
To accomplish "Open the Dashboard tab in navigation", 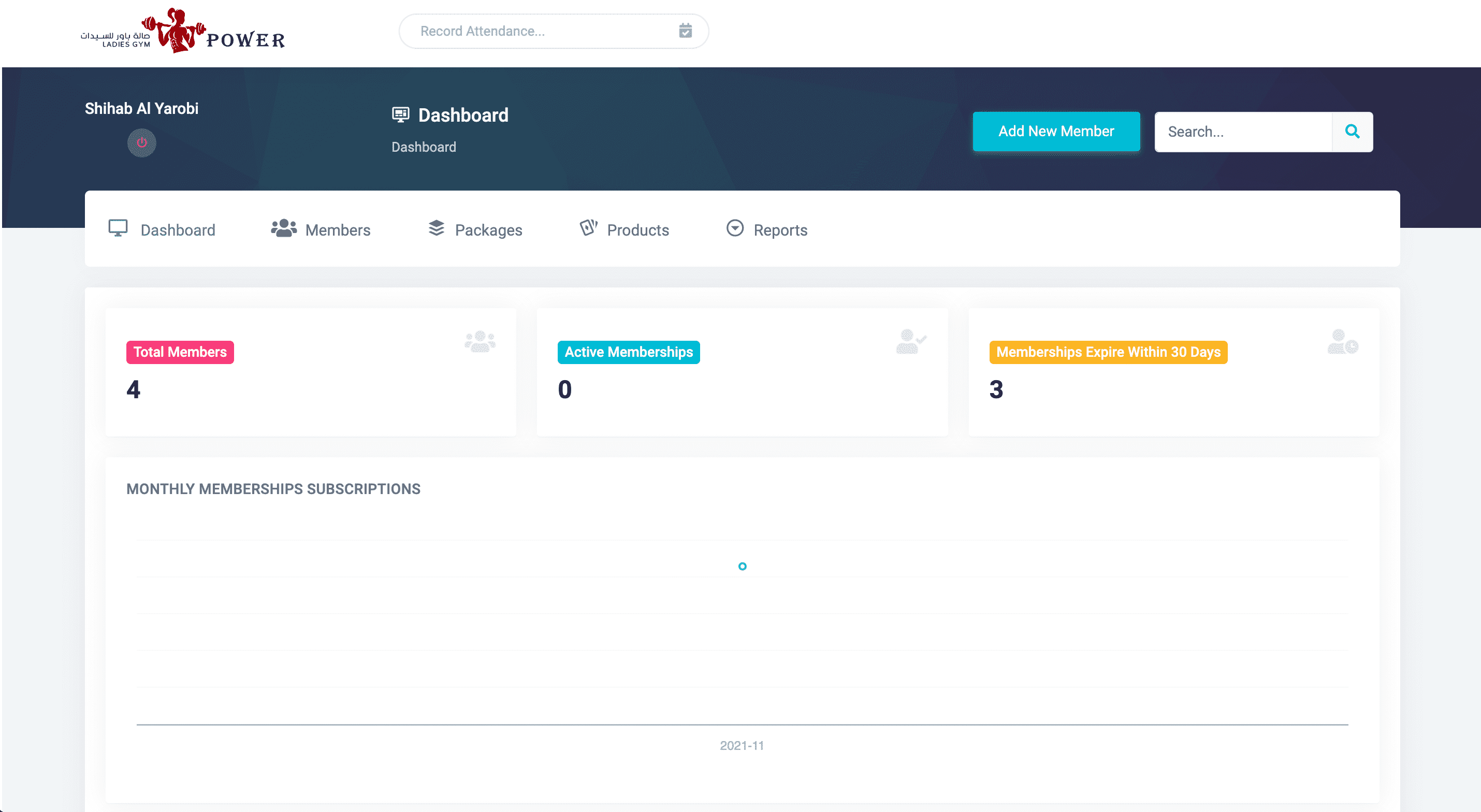I will (x=162, y=229).
